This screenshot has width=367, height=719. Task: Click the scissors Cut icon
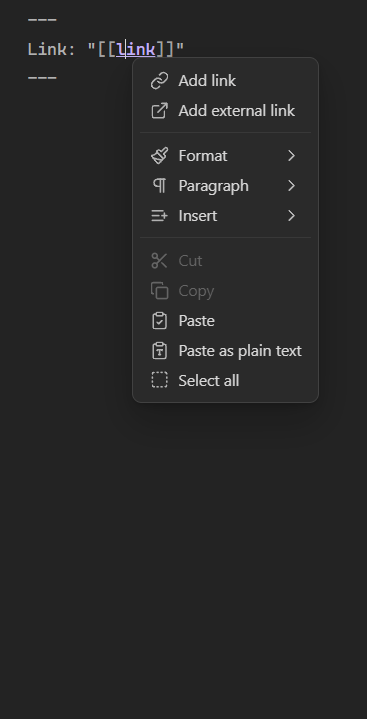point(159,260)
